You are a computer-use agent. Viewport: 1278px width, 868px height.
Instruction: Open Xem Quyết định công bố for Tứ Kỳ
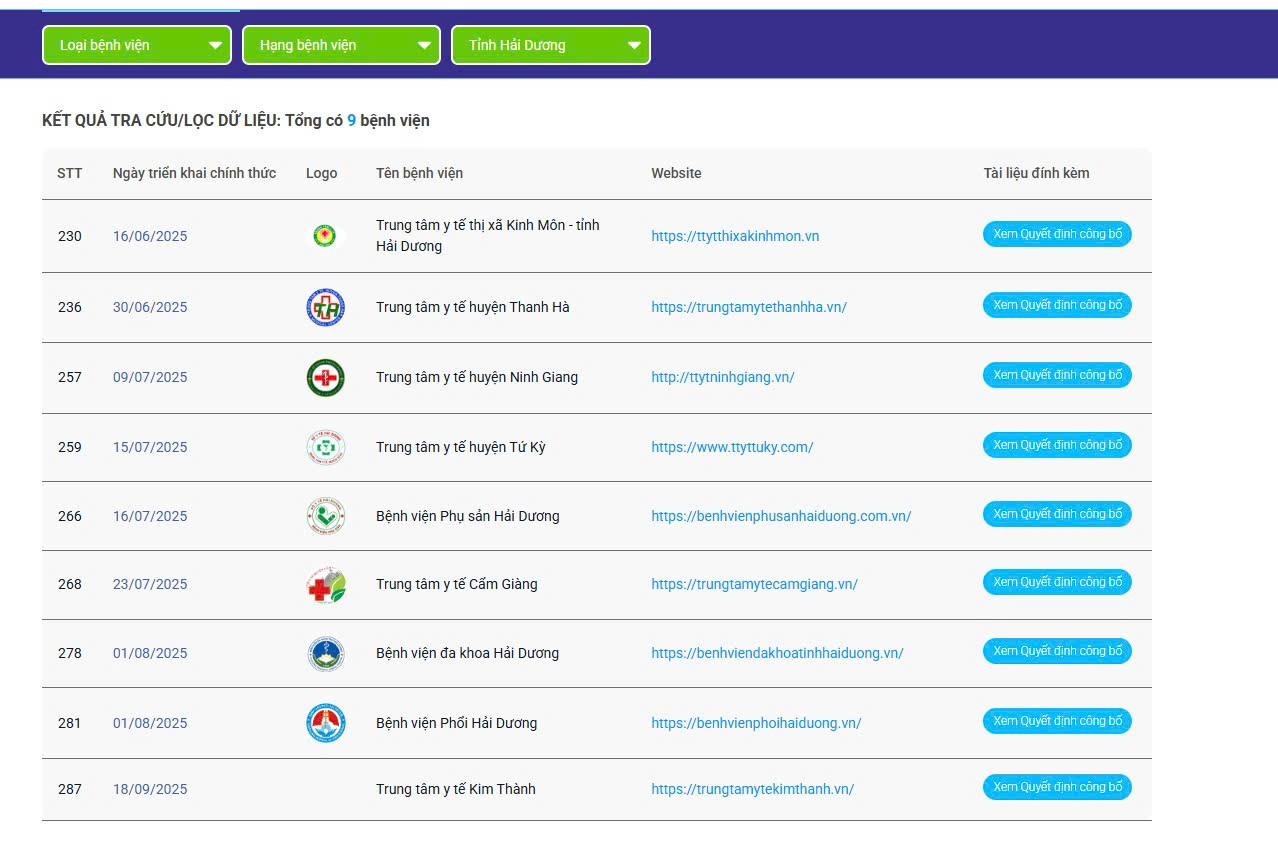click(x=1057, y=445)
